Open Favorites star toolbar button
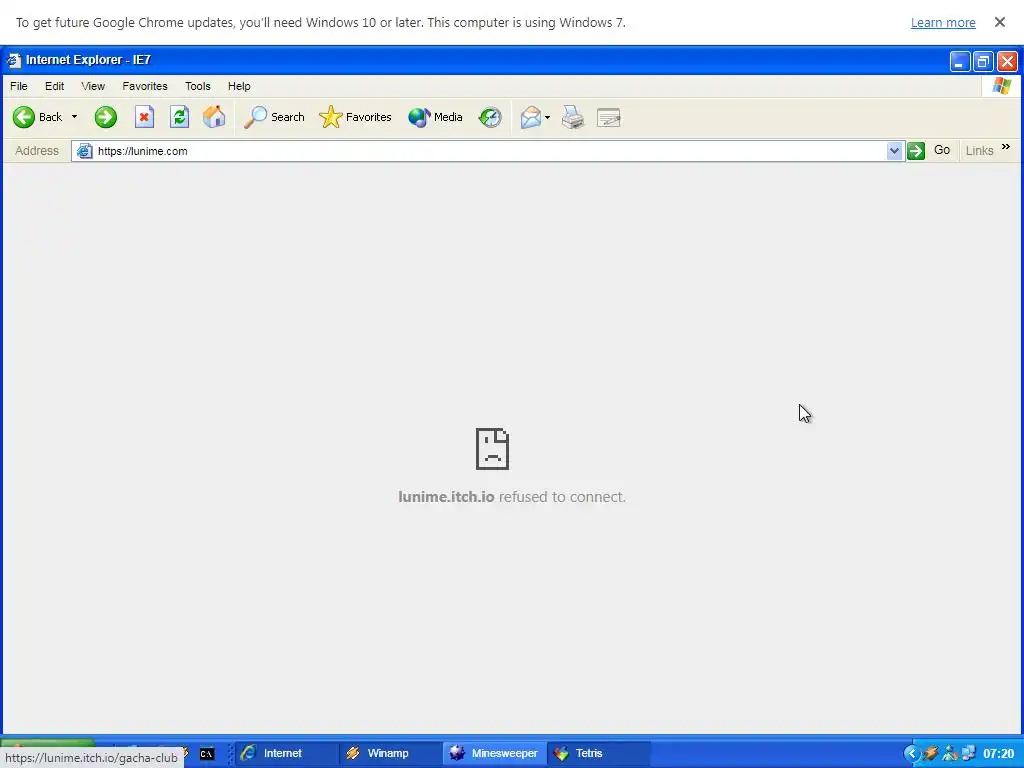1024x768 pixels. click(x=355, y=118)
